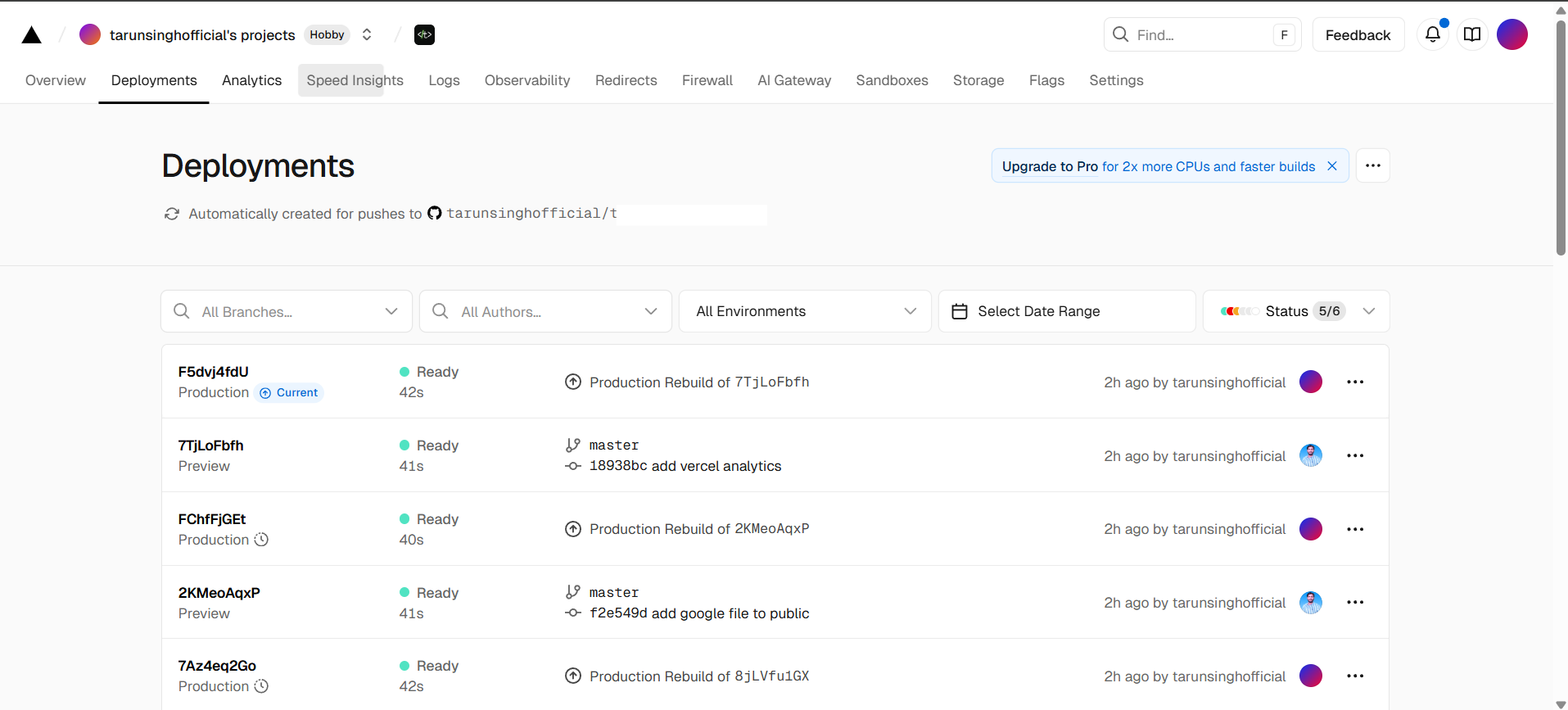Open deployment 7TjLoFbfh
Image resolution: width=1568 pixels, height=710 pixels.
pyautogui.click(x=210, y=445)
